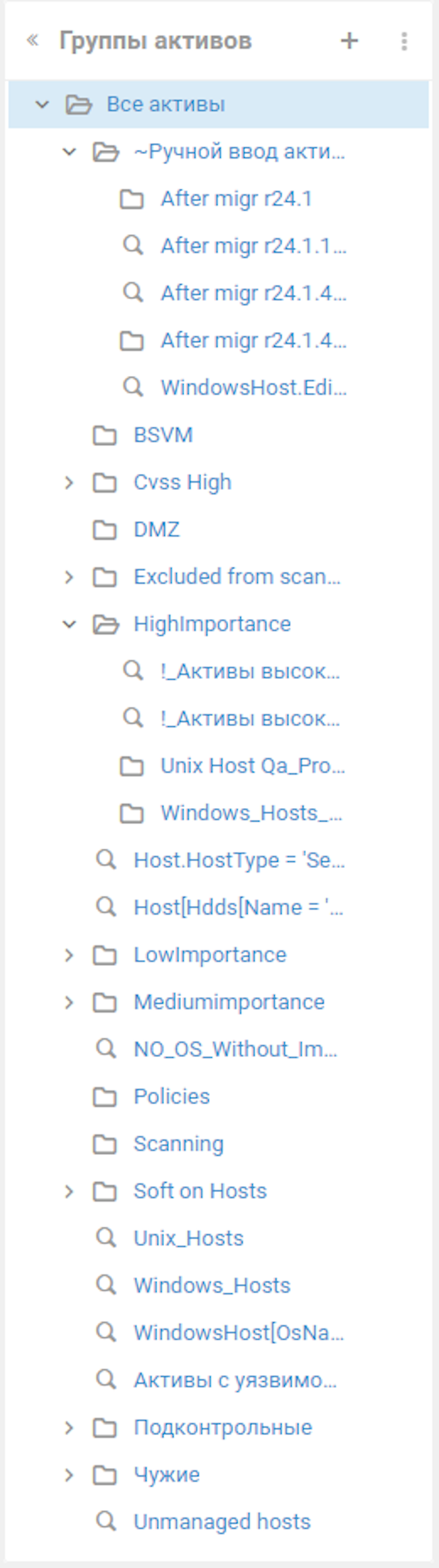Click the search icon beside Unmanaged hosts
This screenshot has height=1568, width=439.
tap(106, 1521)
